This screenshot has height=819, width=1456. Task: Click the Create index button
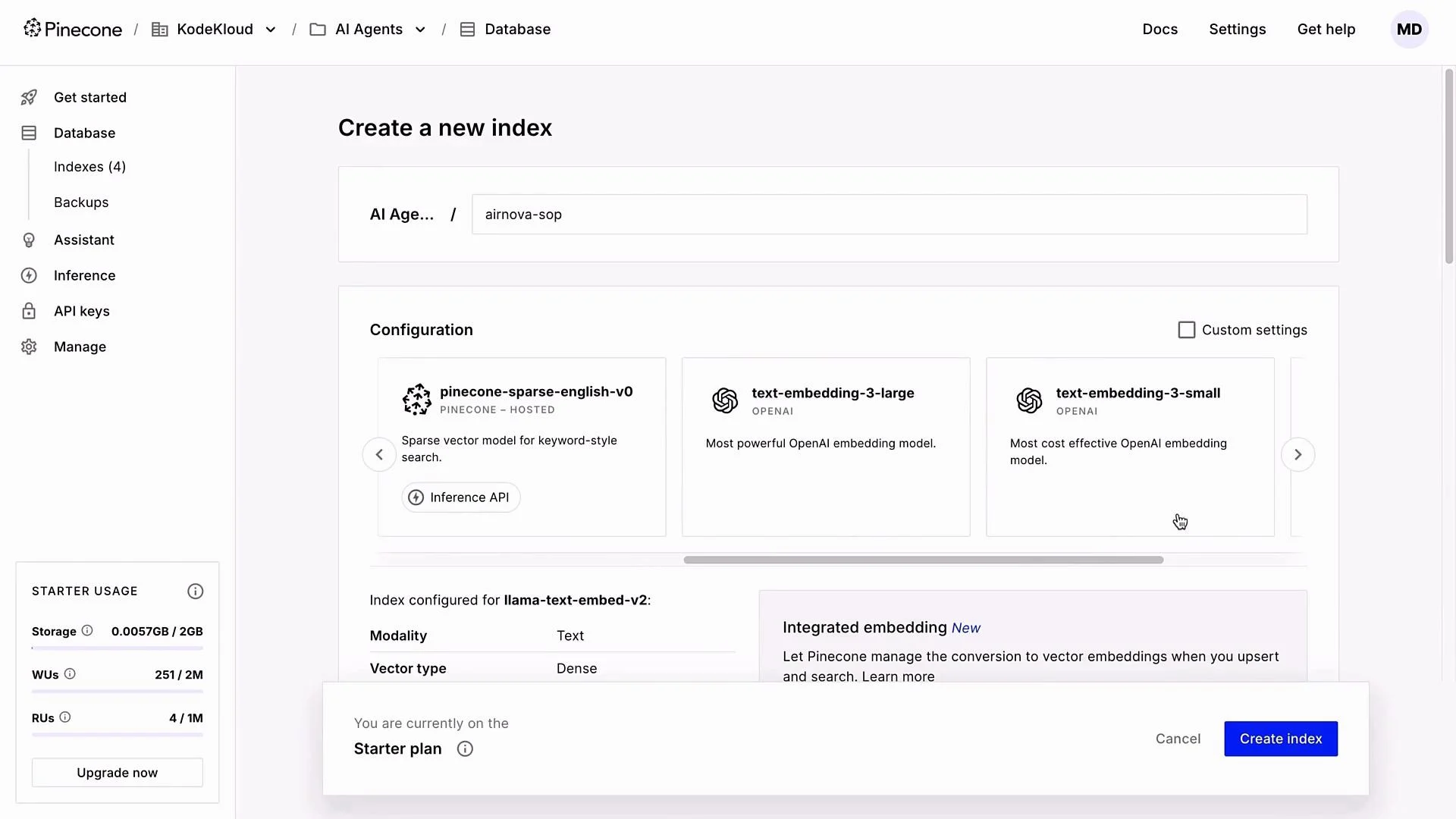click(x=1281, y=739)
